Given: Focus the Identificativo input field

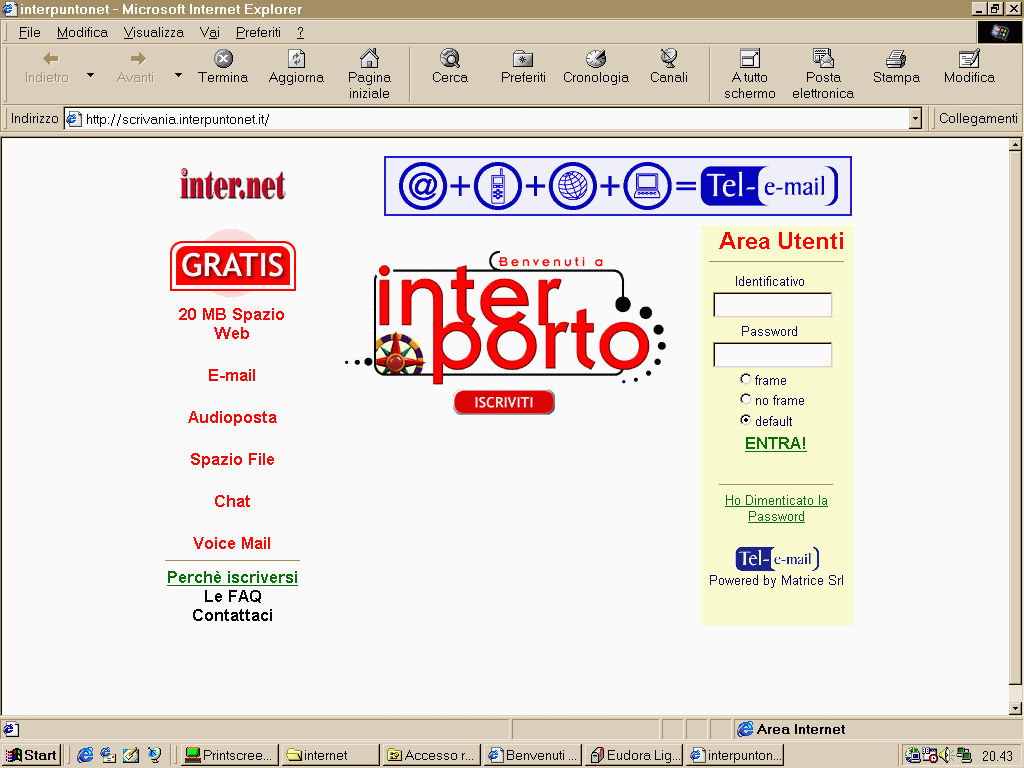Looking at the screenshot, I should pos(773,305).
